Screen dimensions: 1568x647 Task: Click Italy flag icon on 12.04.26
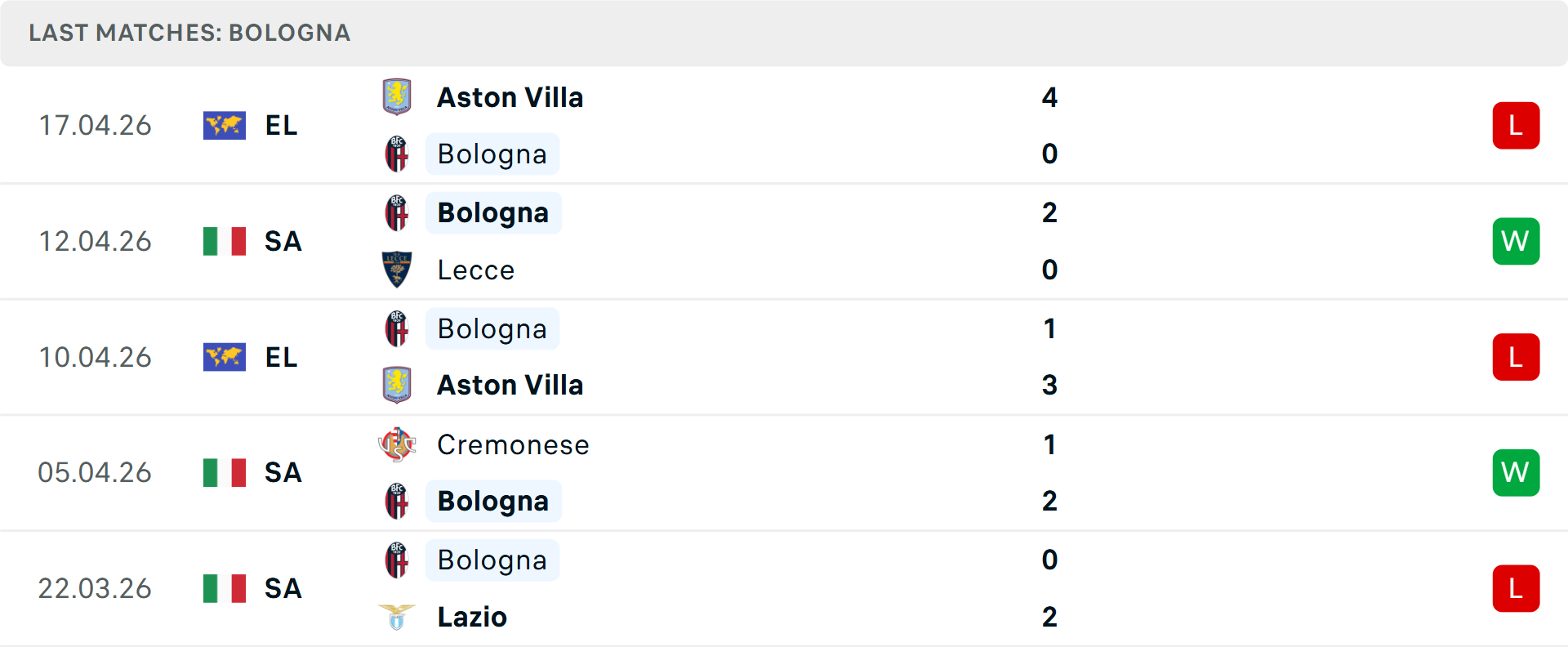[x=225, y=242]
